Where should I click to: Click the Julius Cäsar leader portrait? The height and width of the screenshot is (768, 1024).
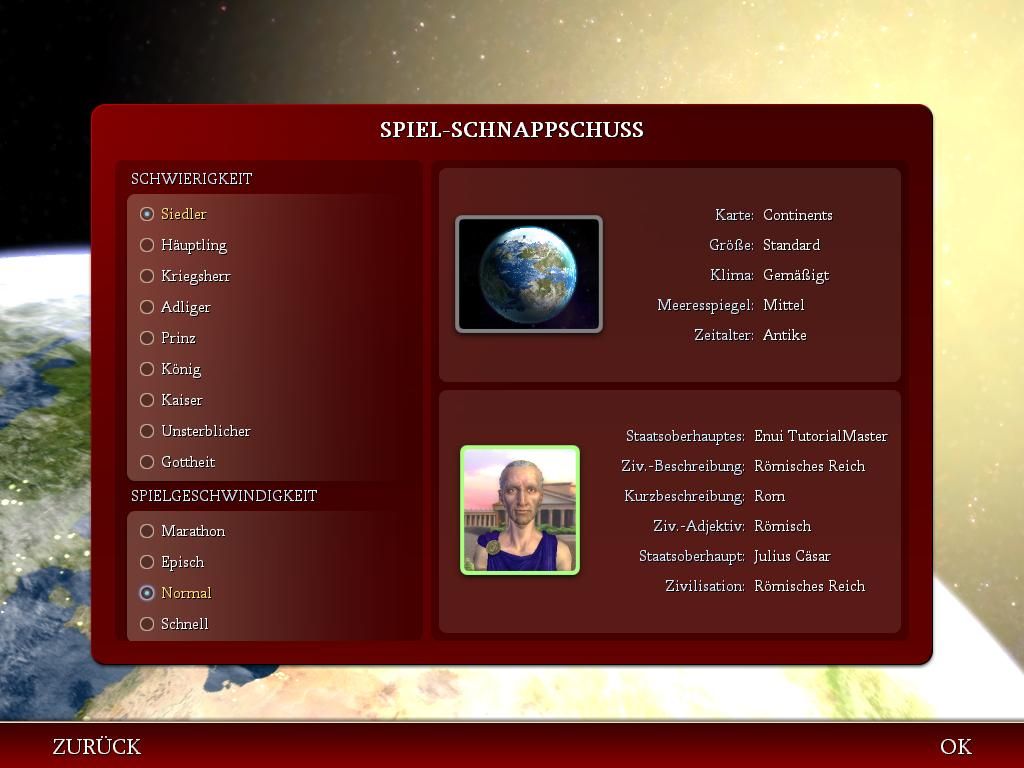pos(519,510)
